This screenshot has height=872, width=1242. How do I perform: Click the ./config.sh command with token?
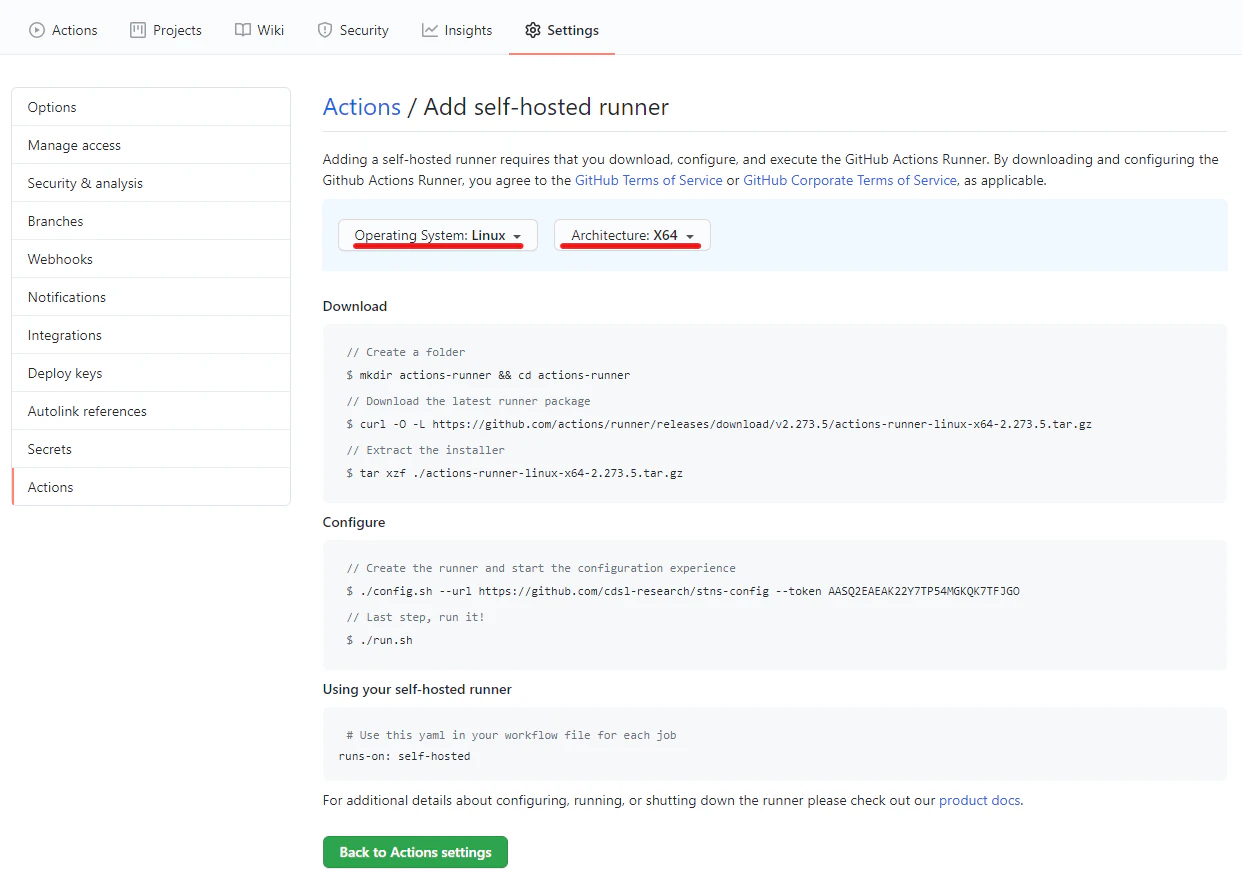coord(683,591)
